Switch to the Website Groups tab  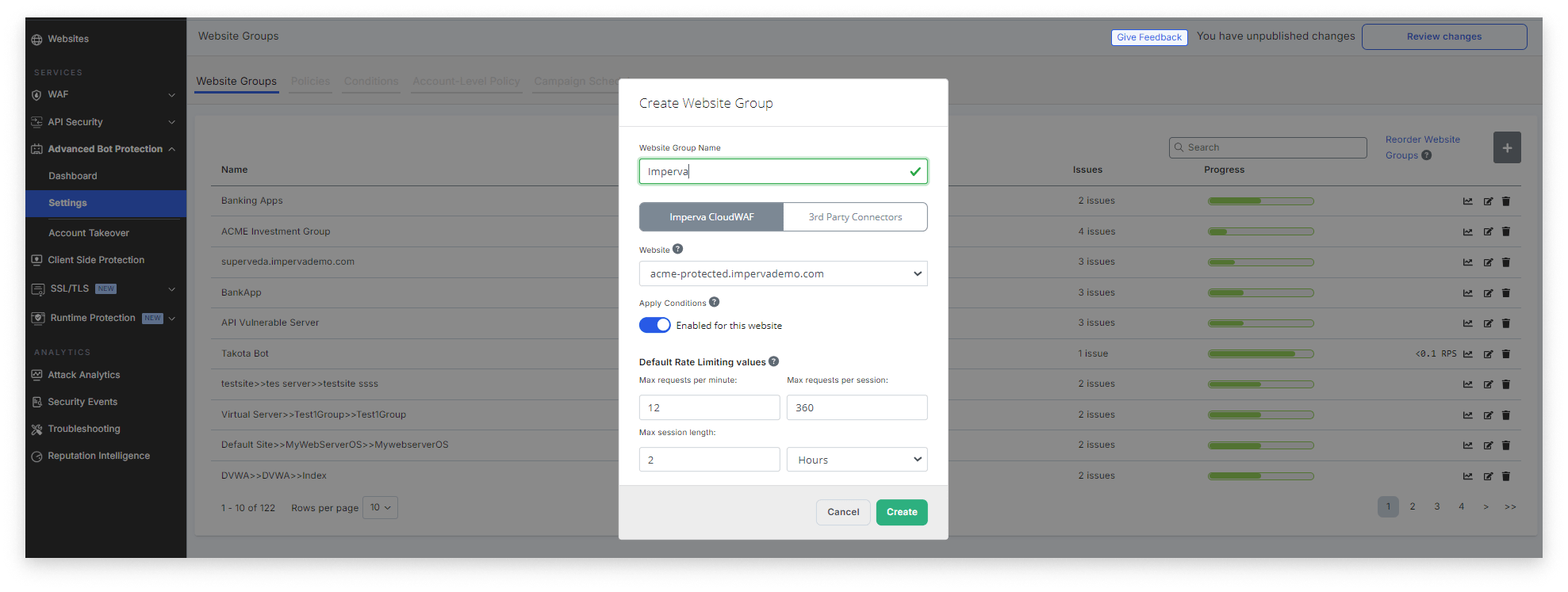coord(236,82)
